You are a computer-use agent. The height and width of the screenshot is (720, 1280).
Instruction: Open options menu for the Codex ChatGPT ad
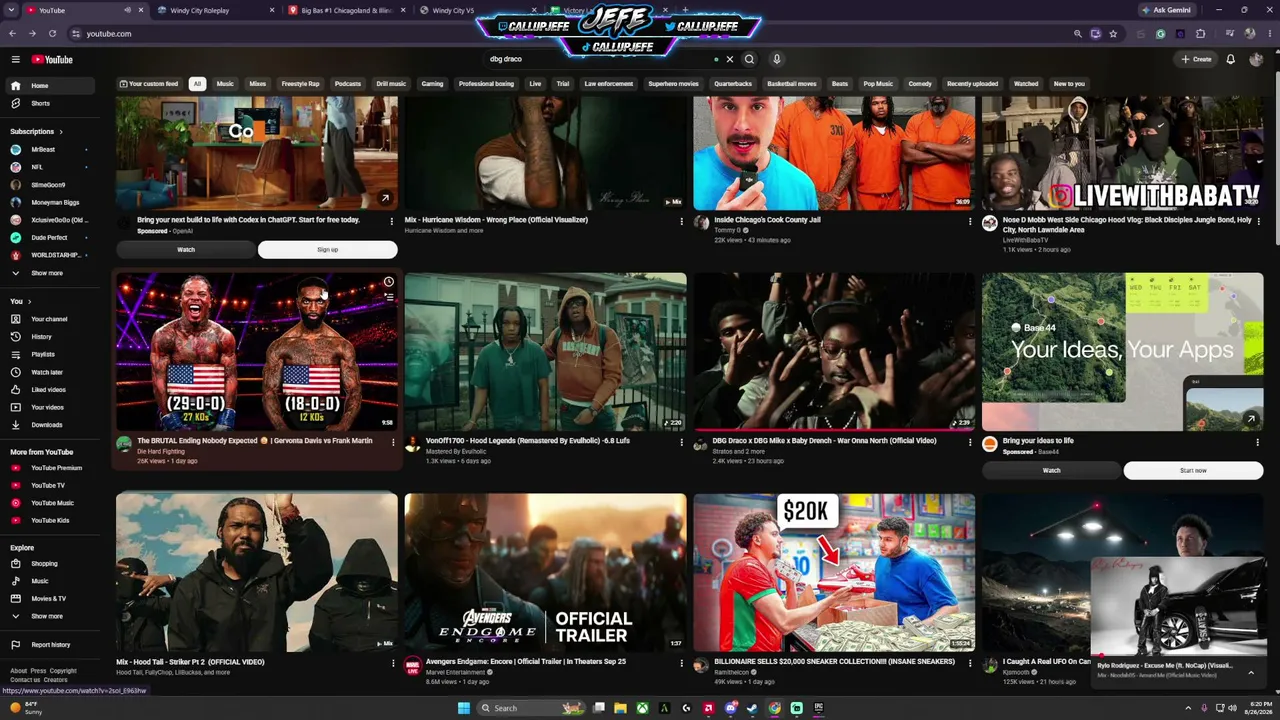tap(392, 222)
